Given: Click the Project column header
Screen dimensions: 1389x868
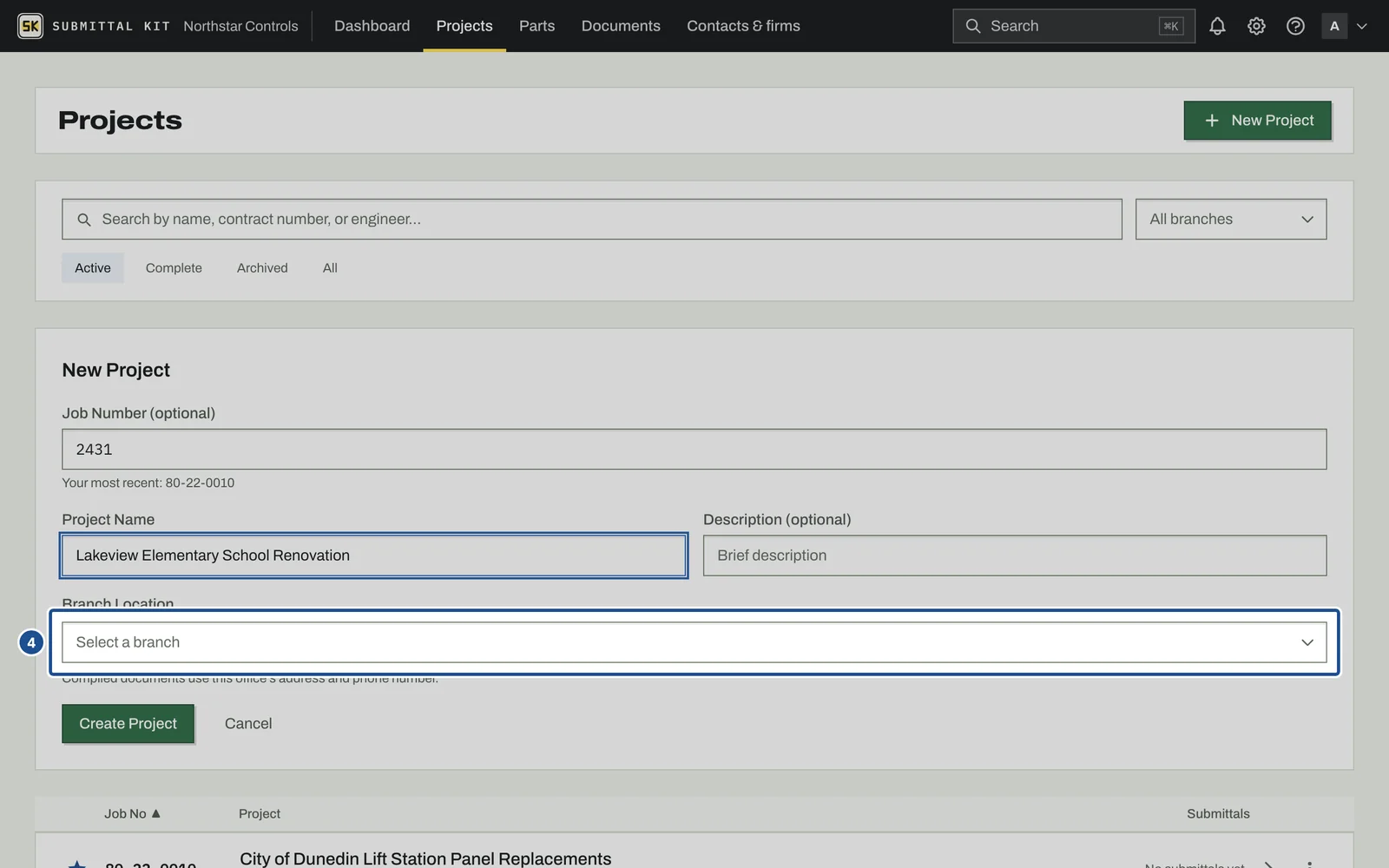Looking at the screenshot, I should [260, 813].
